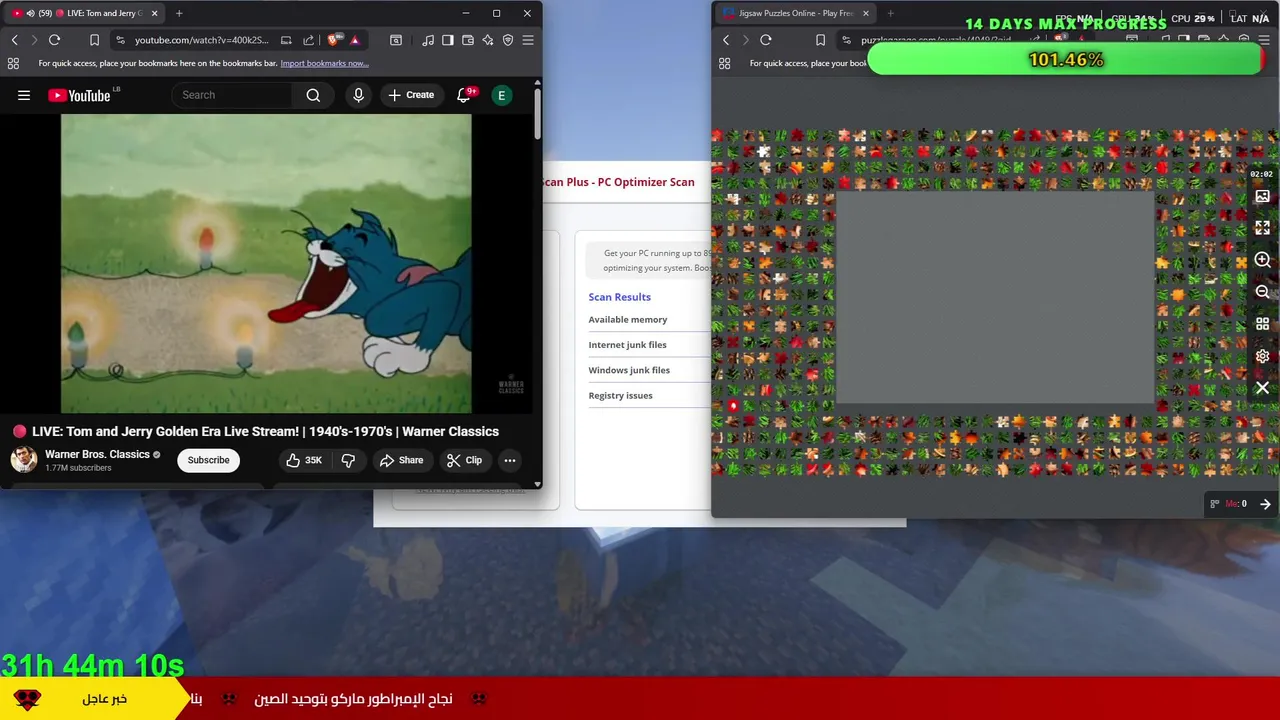The image size is (1280, 720).
Task: Click the Warner Bros. Classics channel name
Action: point(97,454)
